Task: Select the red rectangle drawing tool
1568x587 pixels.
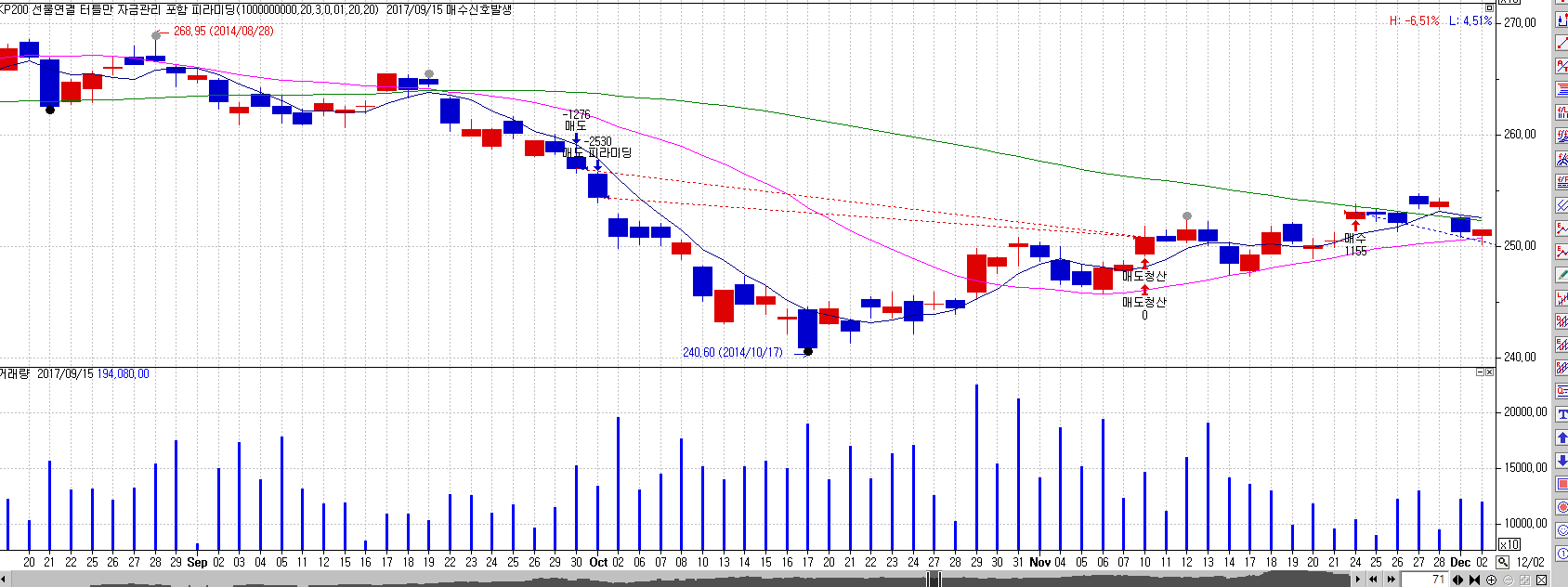Action: (1561, 484)
